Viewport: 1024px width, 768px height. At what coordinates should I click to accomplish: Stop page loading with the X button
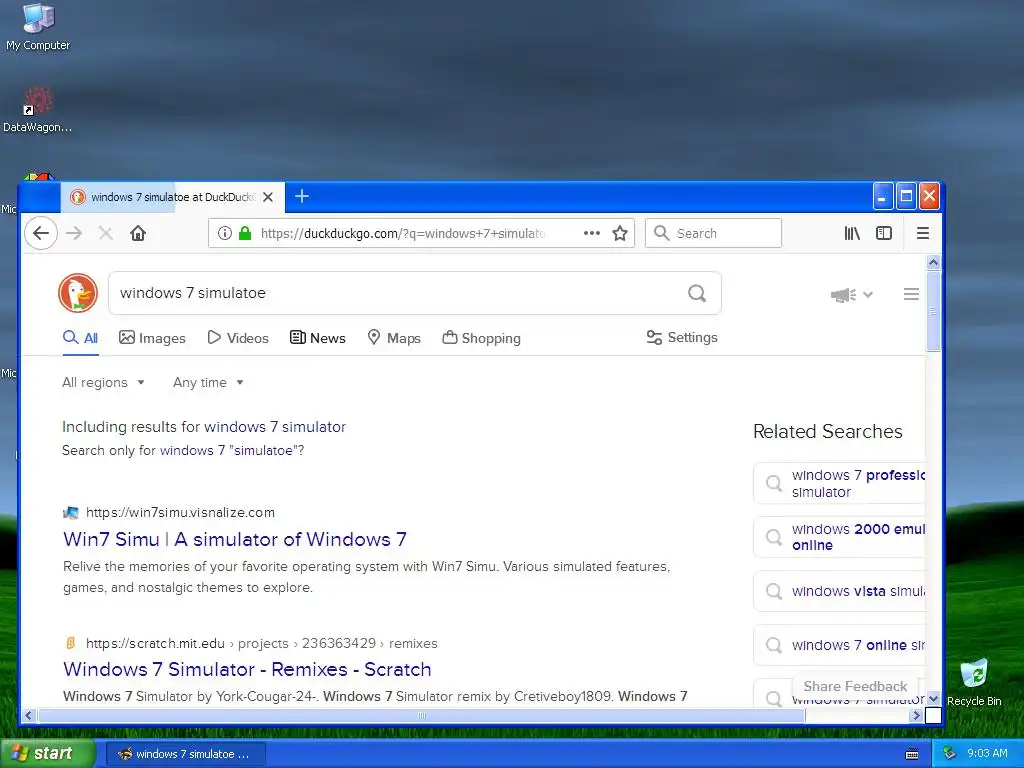point(106,233)
